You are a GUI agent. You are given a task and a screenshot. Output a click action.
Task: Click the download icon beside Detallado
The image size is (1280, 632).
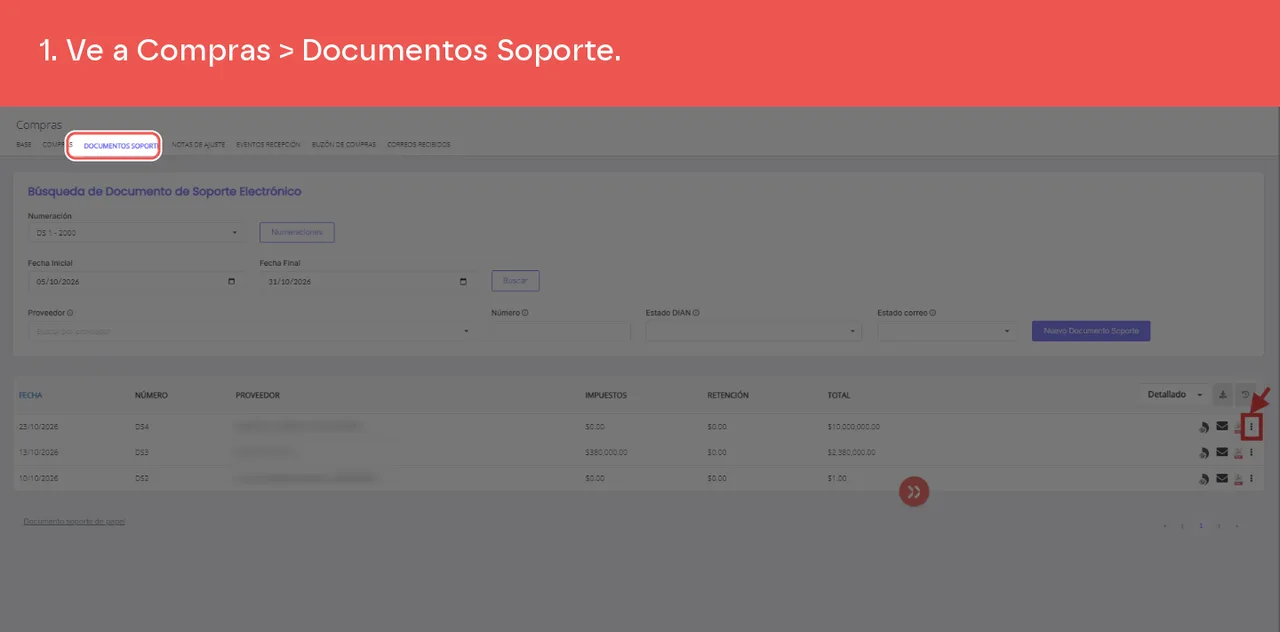click(1222, 395)
